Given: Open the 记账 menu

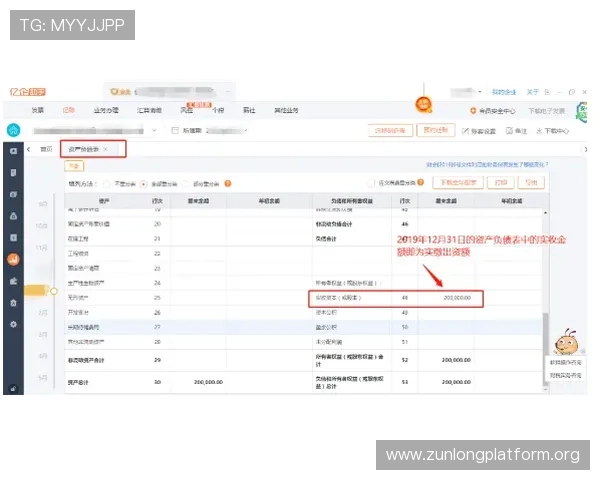Looking at the screenshot, I should click(68, 110).
